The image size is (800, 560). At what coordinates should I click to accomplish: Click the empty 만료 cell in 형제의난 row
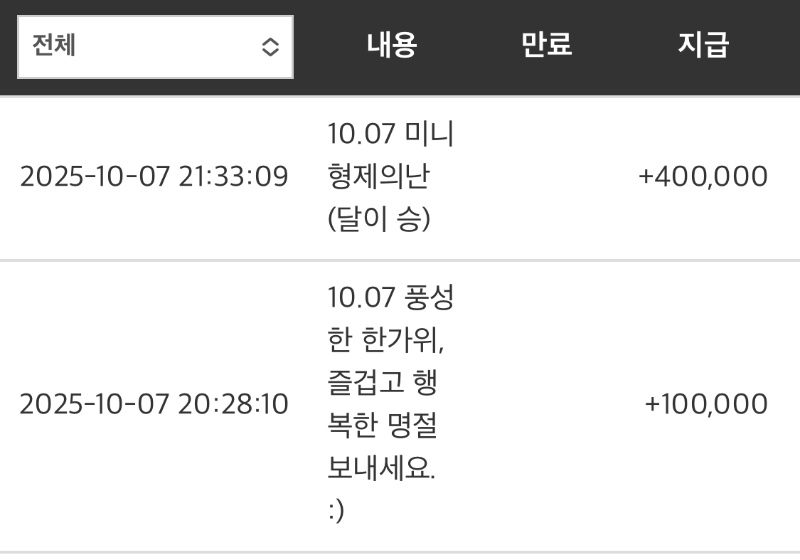click(x=546, y=177)
